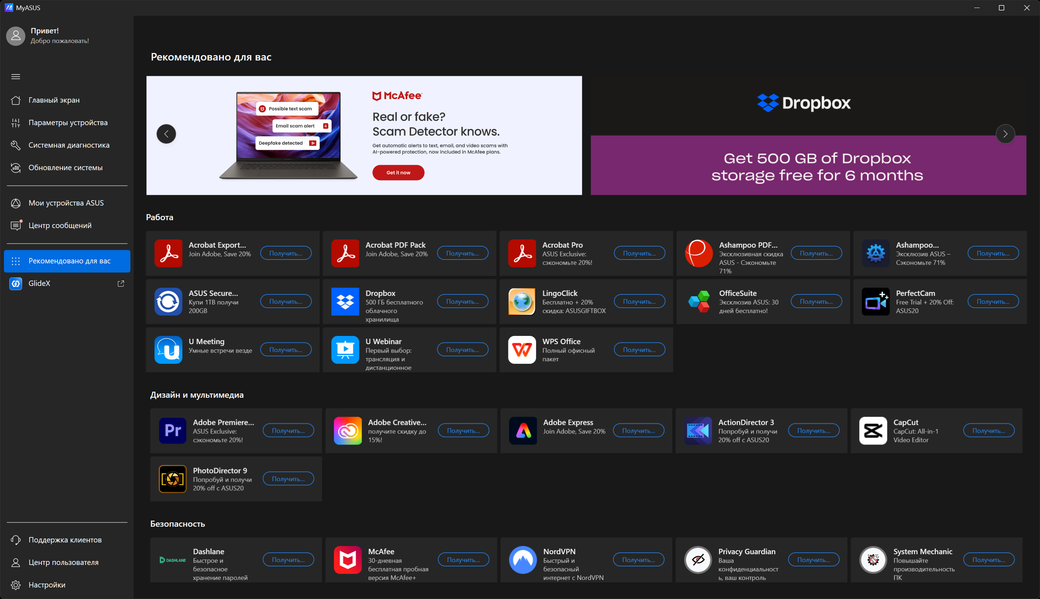Viewport: 1040px width, 599px height.
Task: Click Получить for OfficeSuite
Action: [816, 302]
